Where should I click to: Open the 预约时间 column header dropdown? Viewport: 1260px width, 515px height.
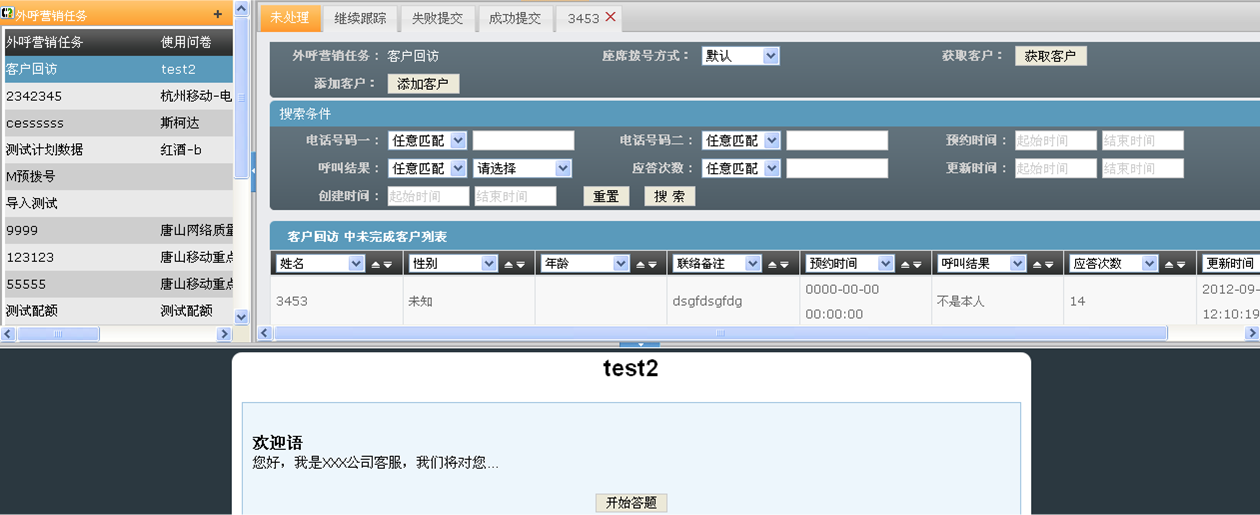point(885,264)
